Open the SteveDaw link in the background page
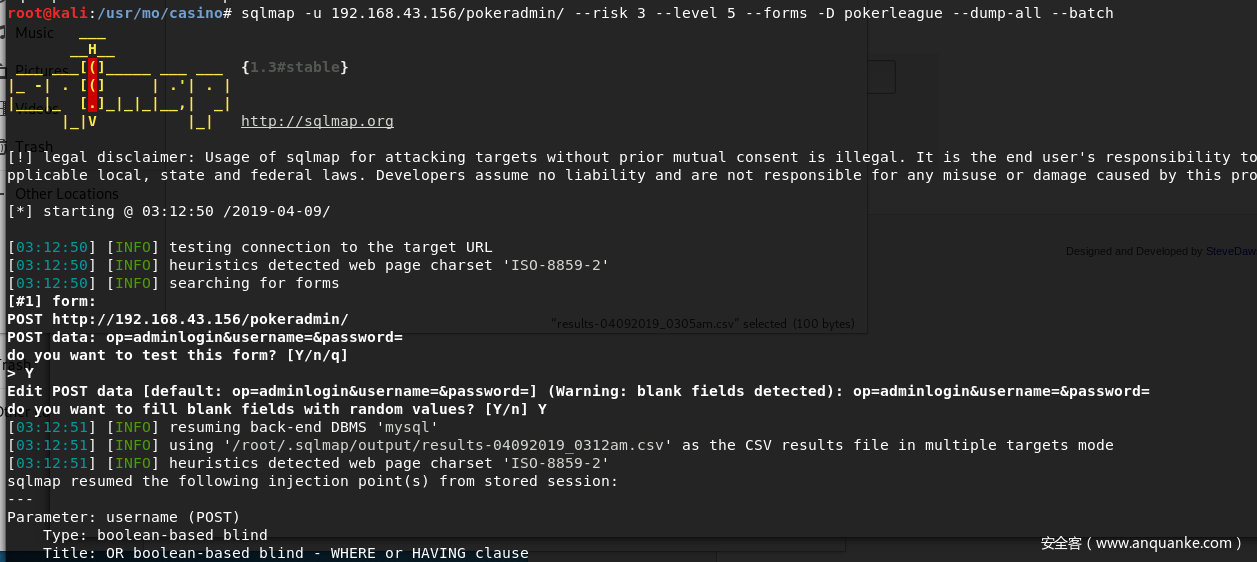The width and height of the screenshot is (1257, 562). pyautogui.click(x=1231, y=252)
